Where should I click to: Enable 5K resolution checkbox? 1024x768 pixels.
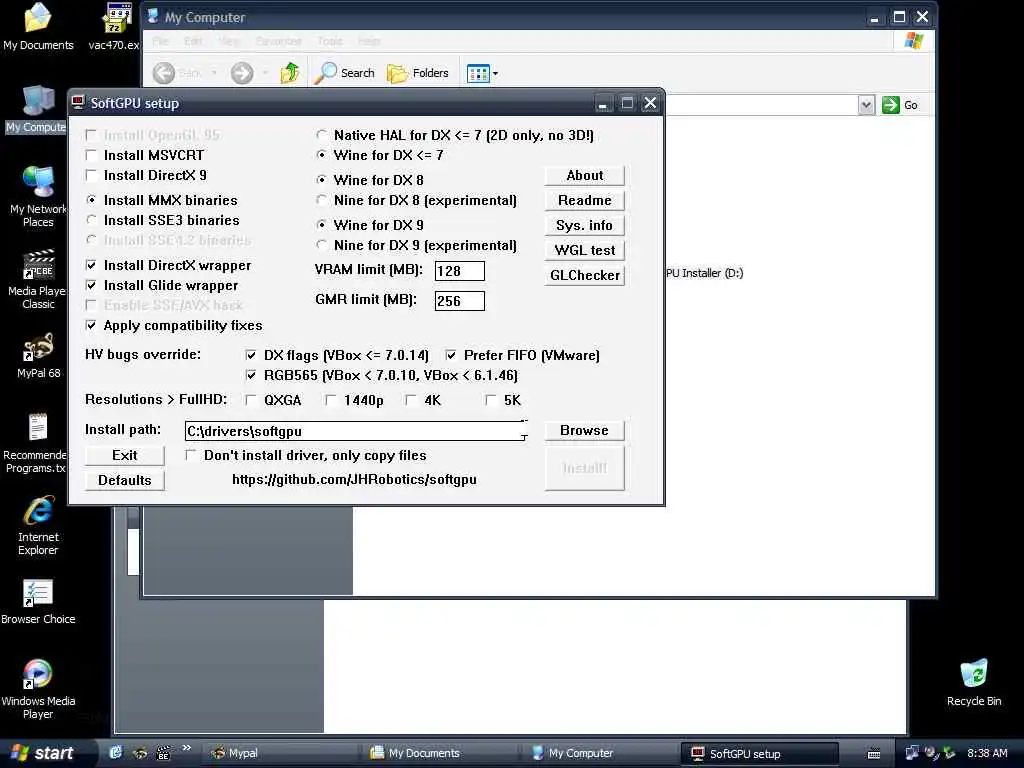[491, 400]
